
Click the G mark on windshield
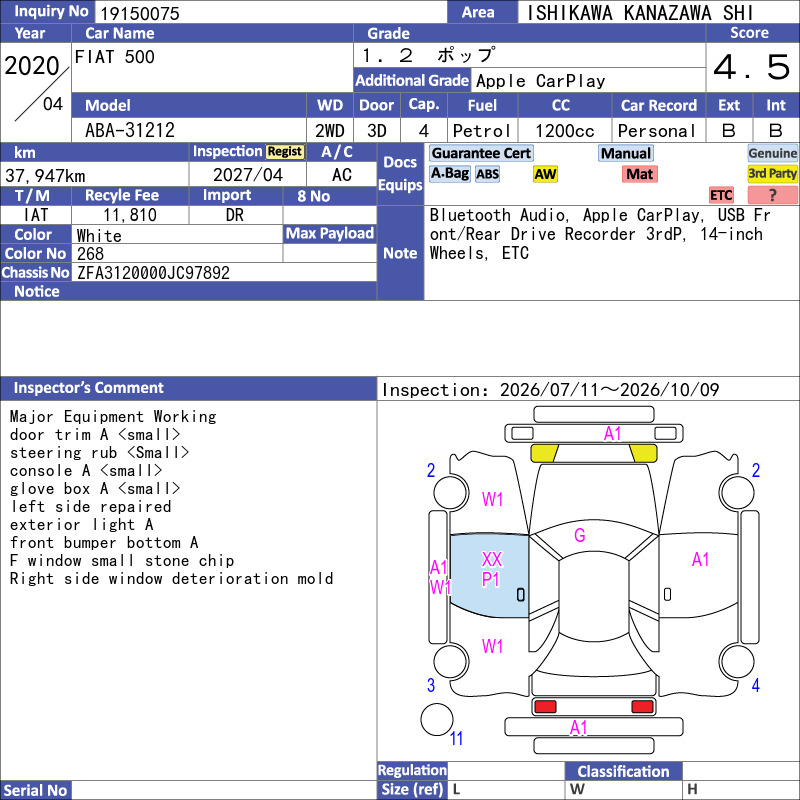click(x=580, y=535)
